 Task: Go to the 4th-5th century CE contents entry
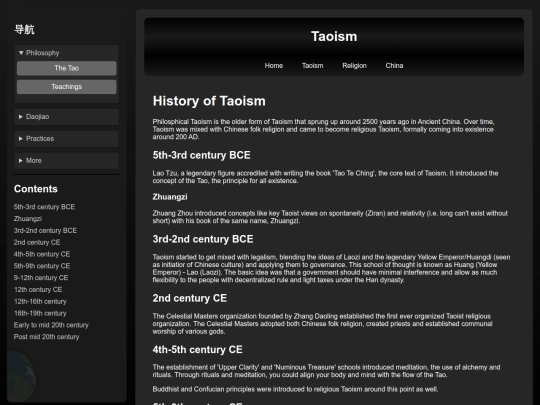pyautogui.click(x=42, y=254)
